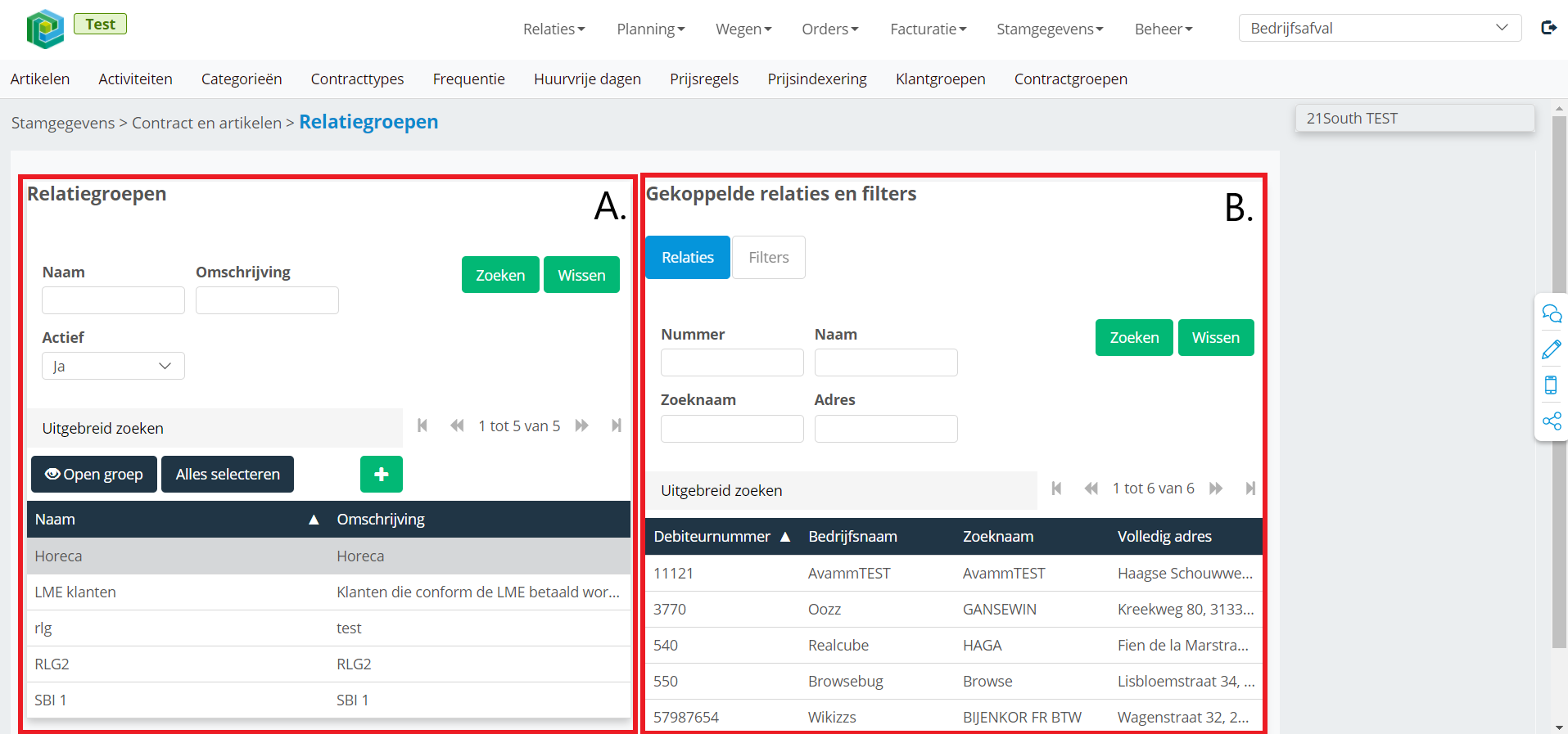Image resolution: width=1568 pixels, height=734 pixels.
Task: Open the Huurvrije dagen submenu item
Action: click(x=587, y=79)
